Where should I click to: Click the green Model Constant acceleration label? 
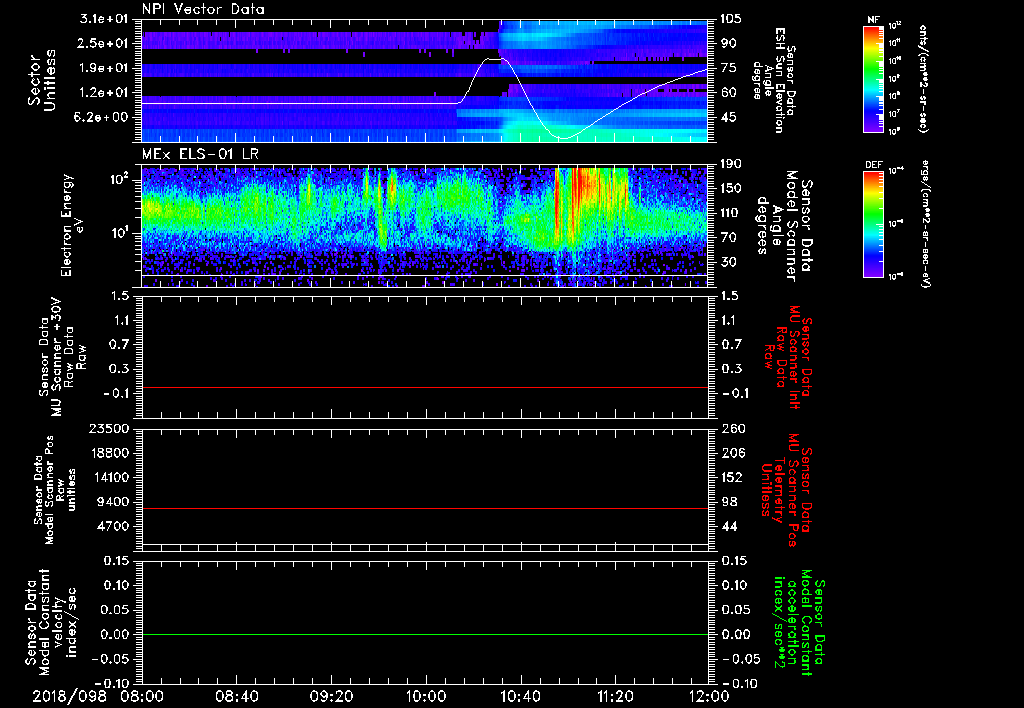[799, 622]
